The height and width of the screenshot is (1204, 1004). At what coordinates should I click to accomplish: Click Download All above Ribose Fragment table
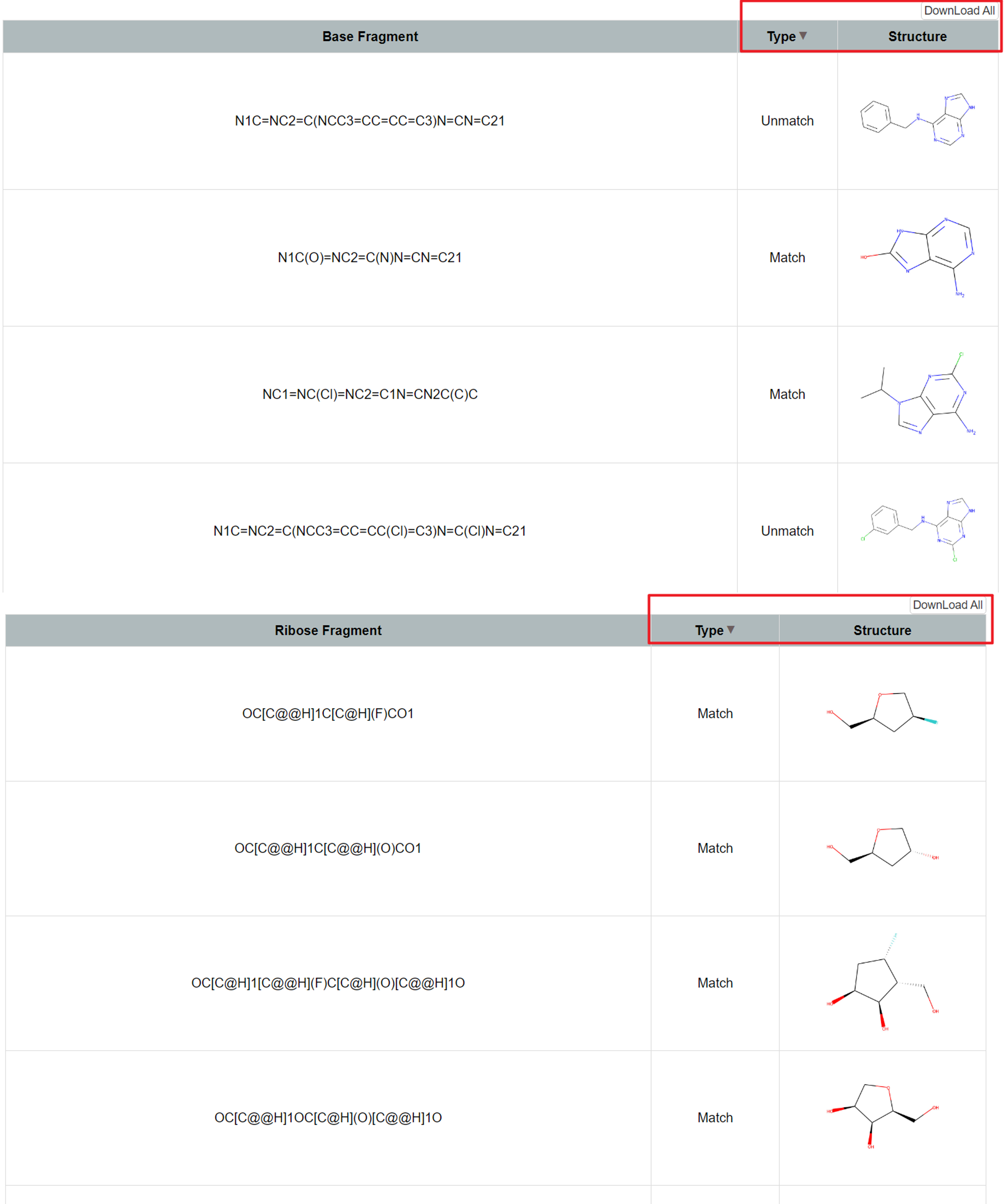[947, 605]
